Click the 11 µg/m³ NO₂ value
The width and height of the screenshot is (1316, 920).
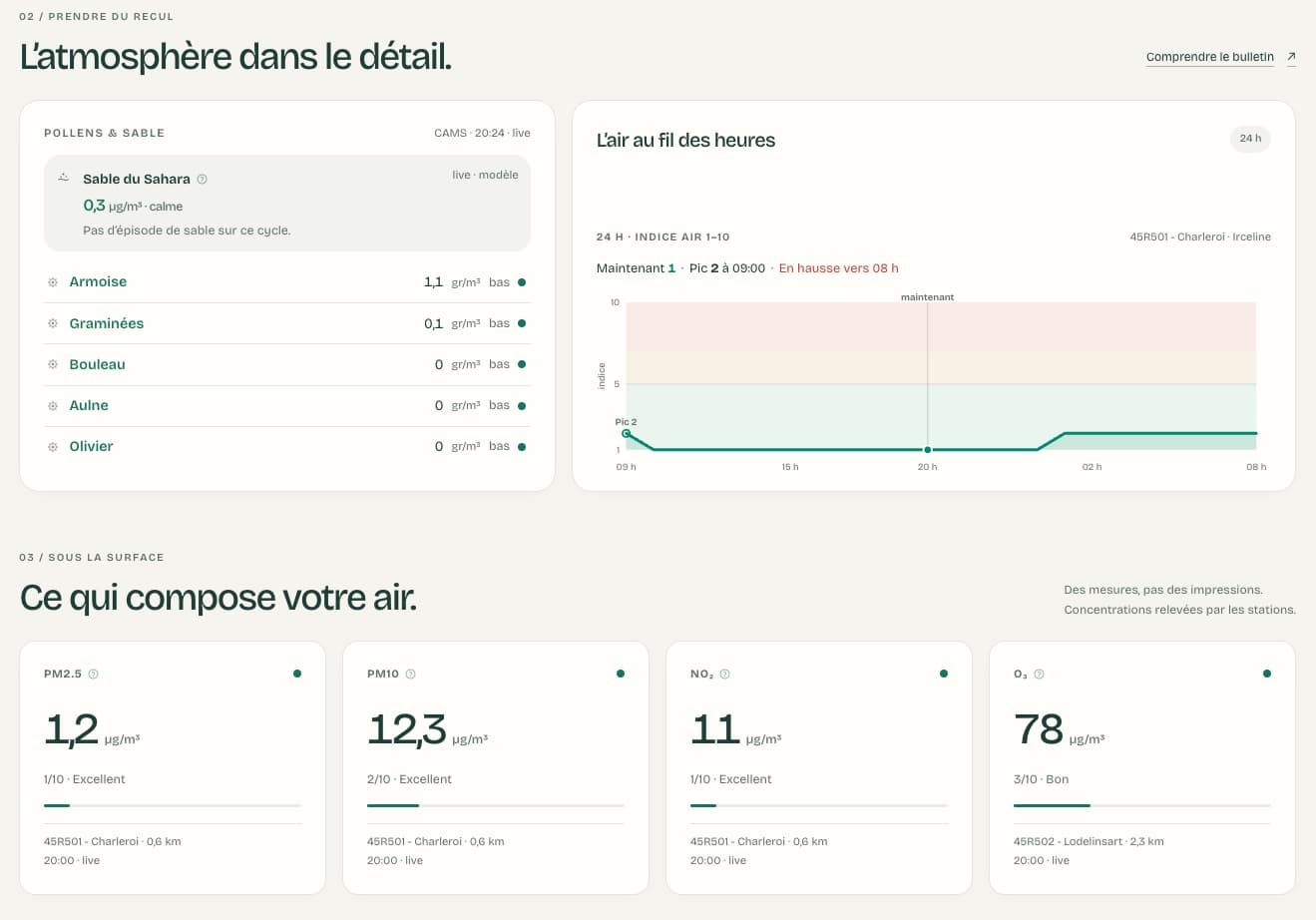(x=735, y=730)
